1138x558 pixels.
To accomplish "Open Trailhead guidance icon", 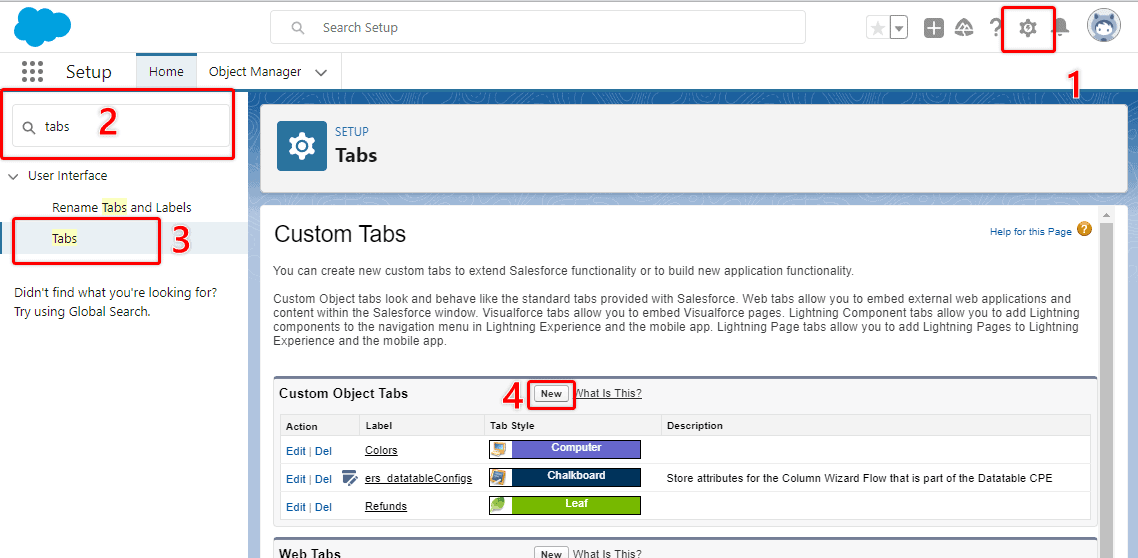I will coord(964,28).
